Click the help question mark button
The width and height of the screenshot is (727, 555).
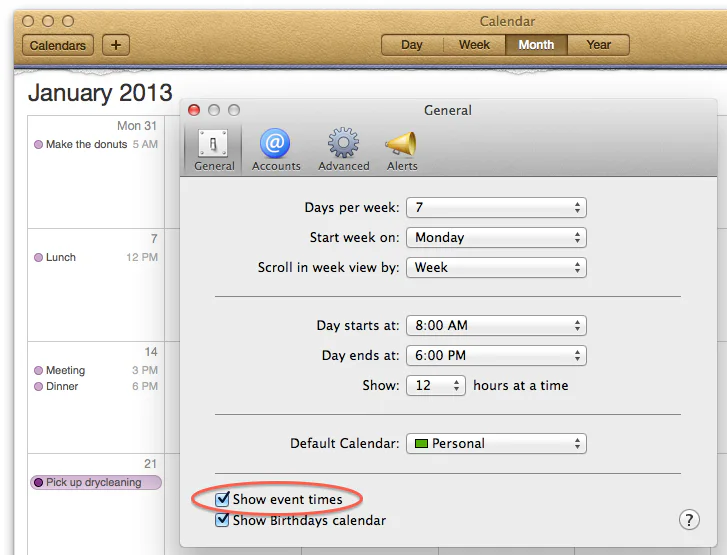tap(689, 520)
